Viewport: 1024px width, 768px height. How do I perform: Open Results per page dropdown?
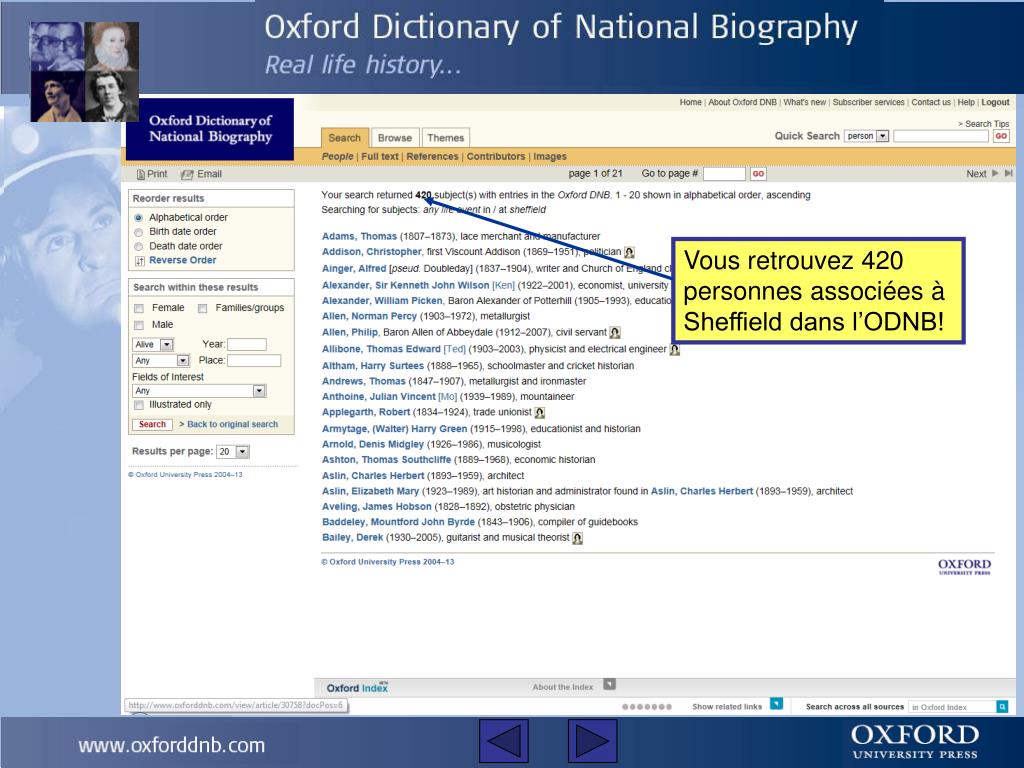pos(234,452)
